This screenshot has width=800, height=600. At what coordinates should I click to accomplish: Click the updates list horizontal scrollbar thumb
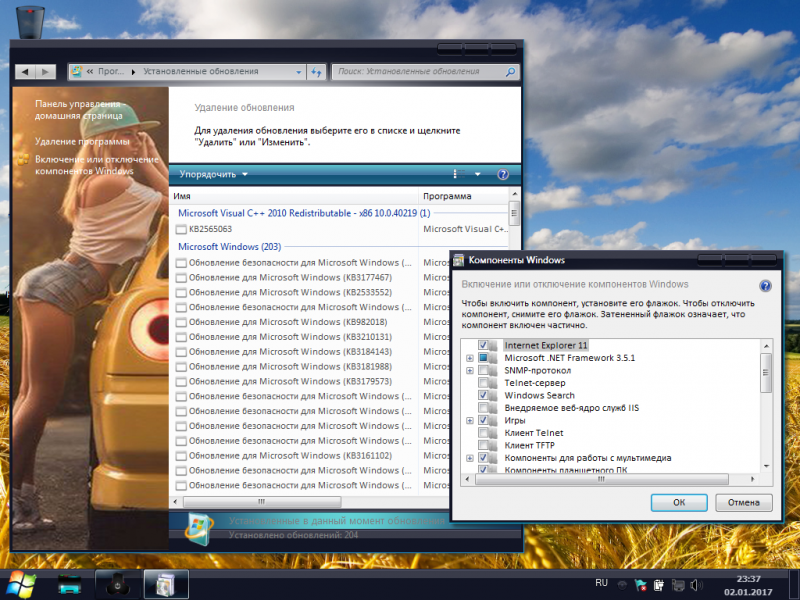point(262,502)
